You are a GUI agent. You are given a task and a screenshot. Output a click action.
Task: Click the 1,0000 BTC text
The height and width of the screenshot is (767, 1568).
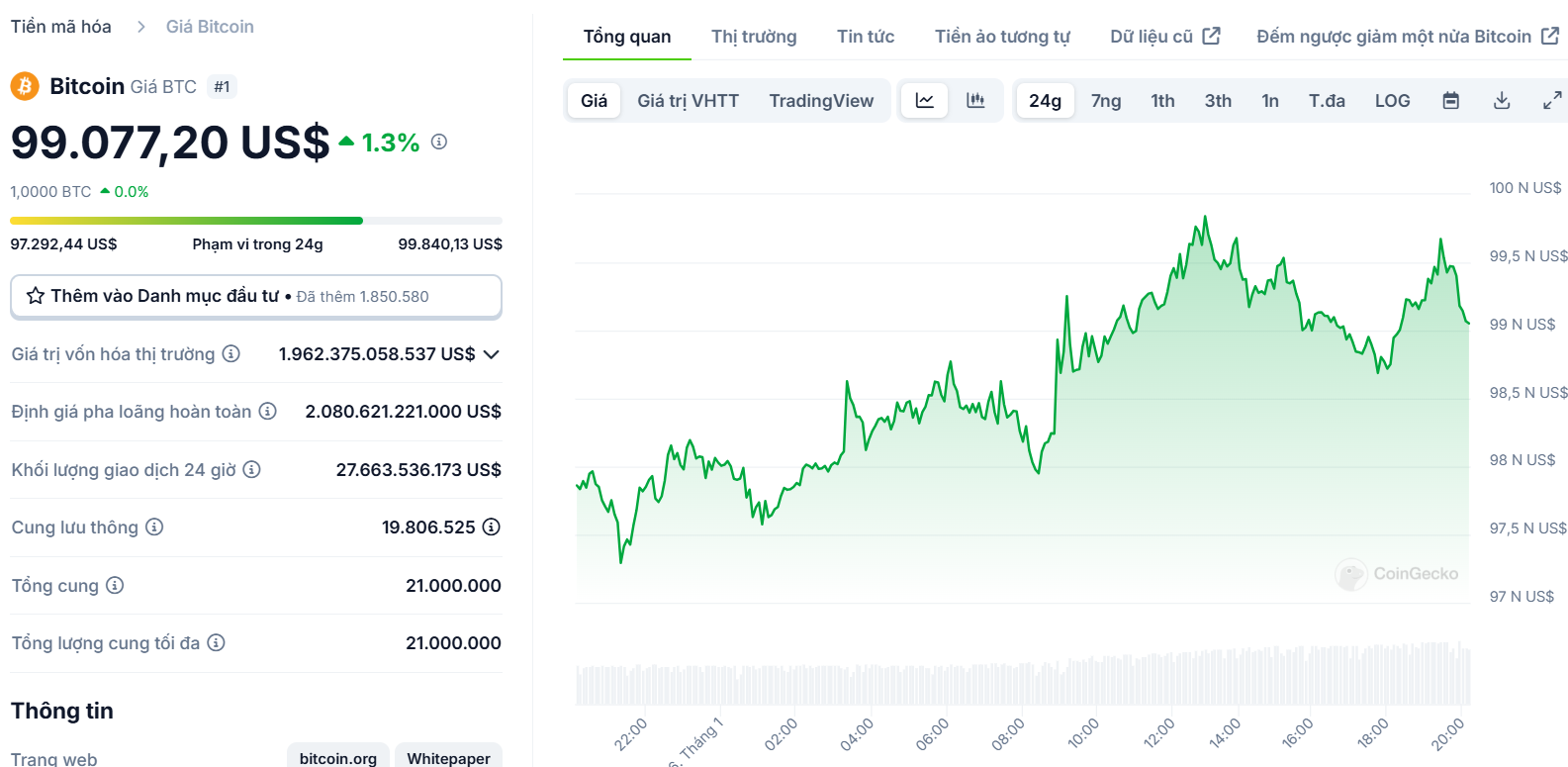[x=50, y=191]
